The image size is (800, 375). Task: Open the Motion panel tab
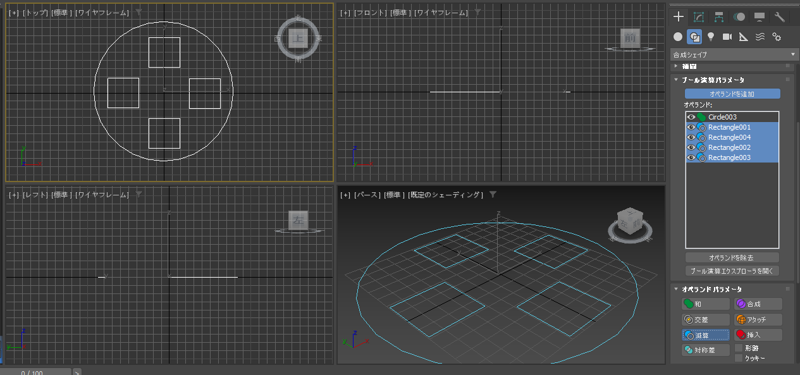point(739,17)
